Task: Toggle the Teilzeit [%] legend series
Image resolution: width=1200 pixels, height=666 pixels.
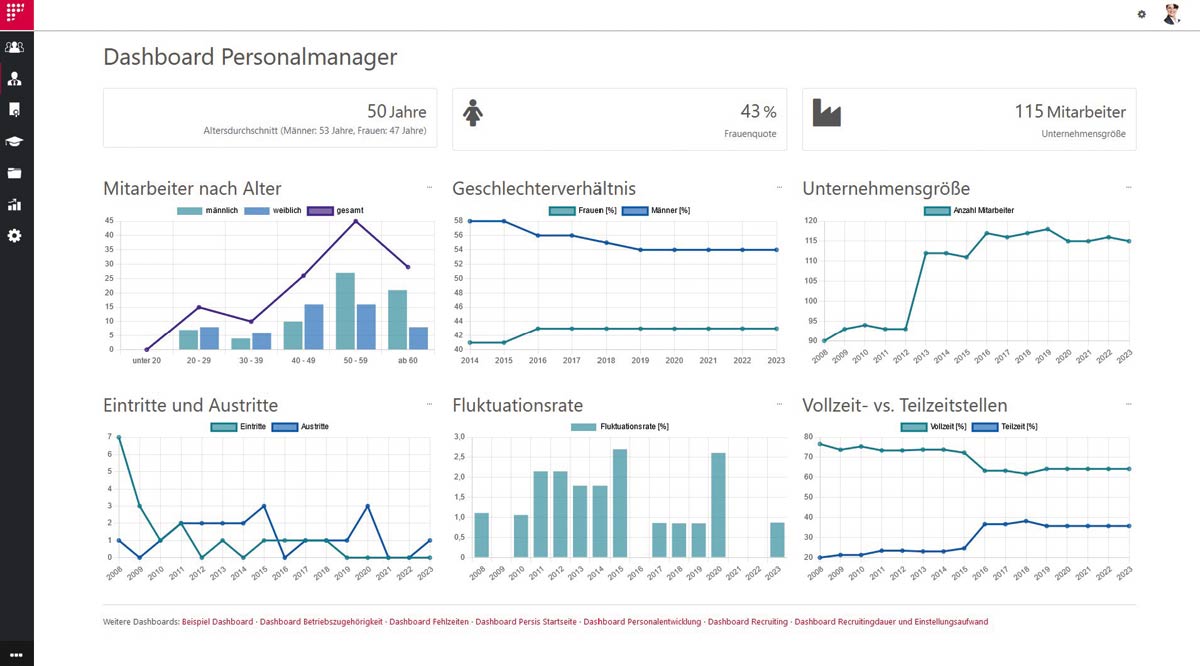Action: click(1005, 427)
